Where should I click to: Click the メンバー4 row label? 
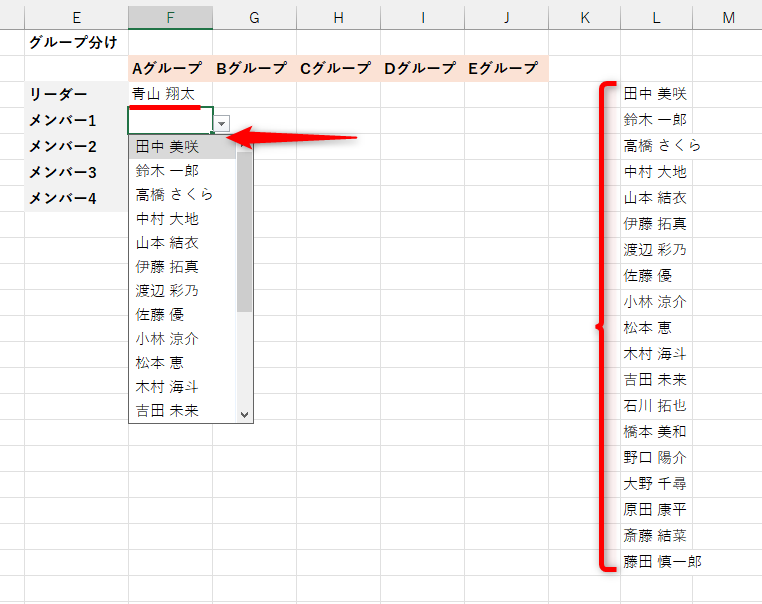76,198
